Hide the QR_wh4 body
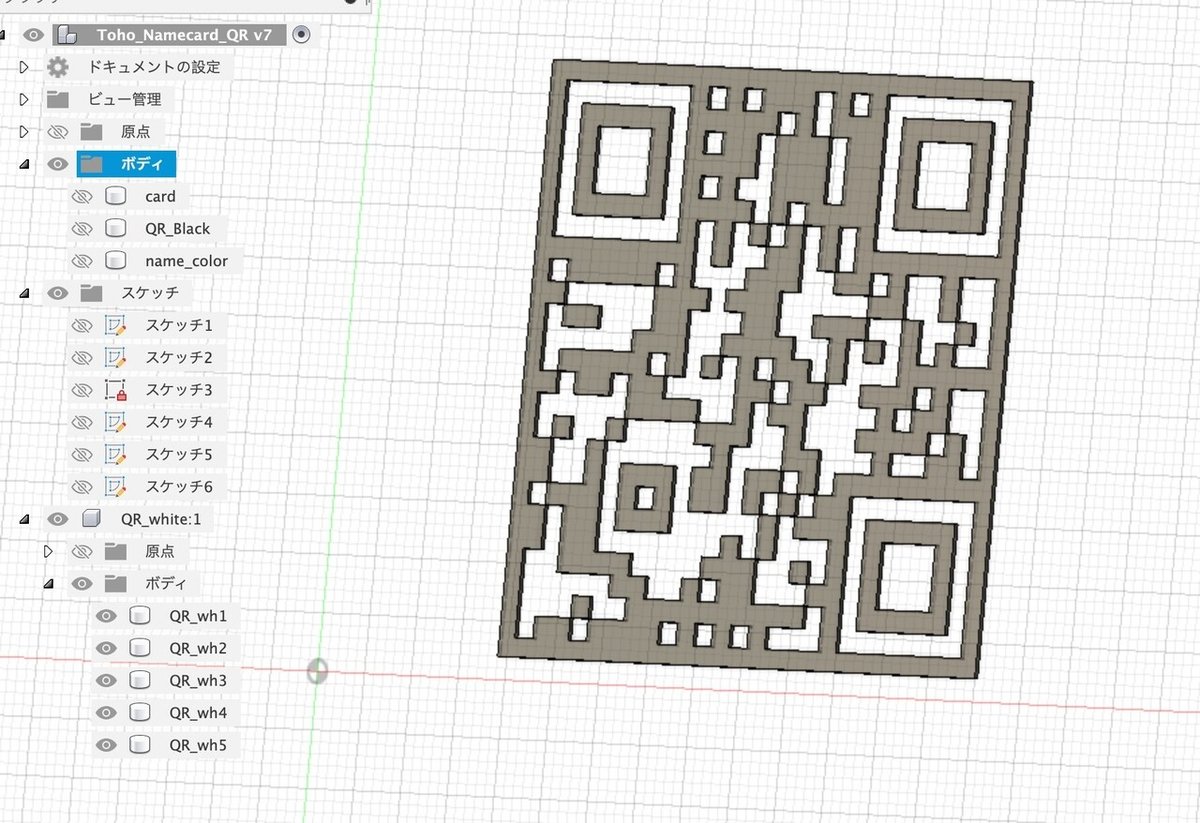1200x823 pixels. tap(106, 713)
